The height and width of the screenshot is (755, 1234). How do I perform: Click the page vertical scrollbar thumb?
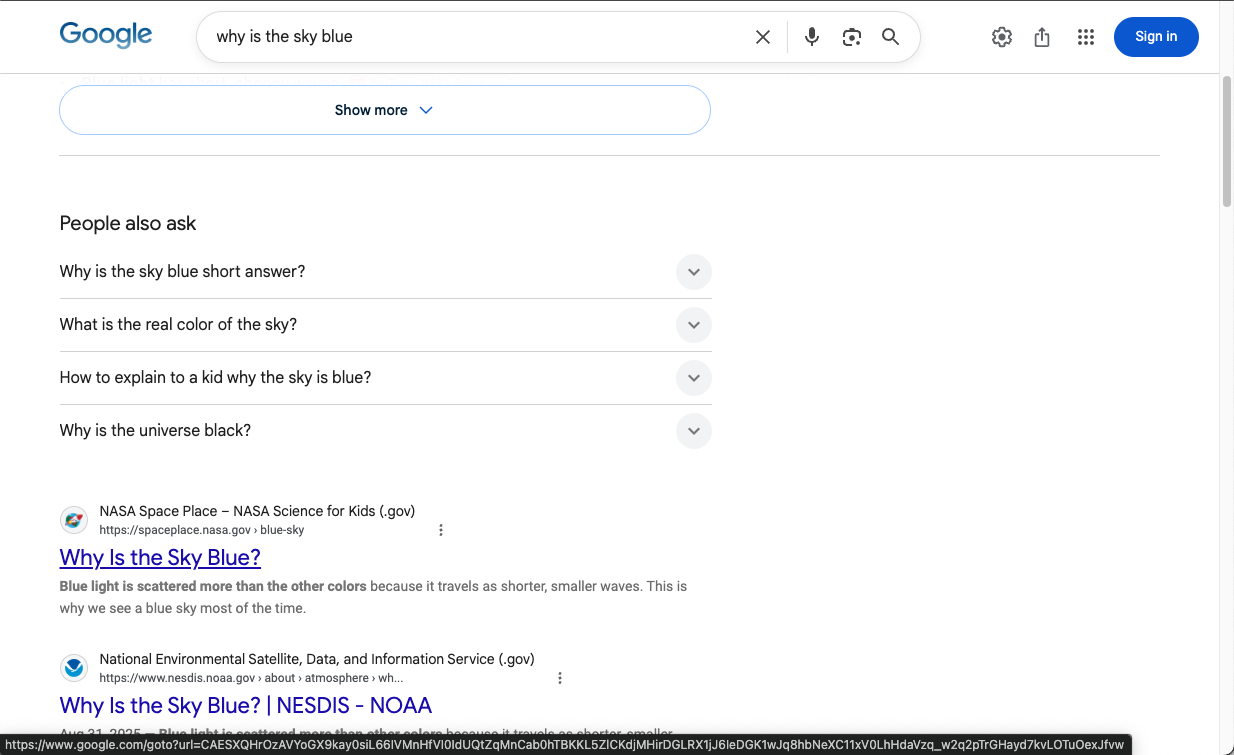pos(1227,141)
